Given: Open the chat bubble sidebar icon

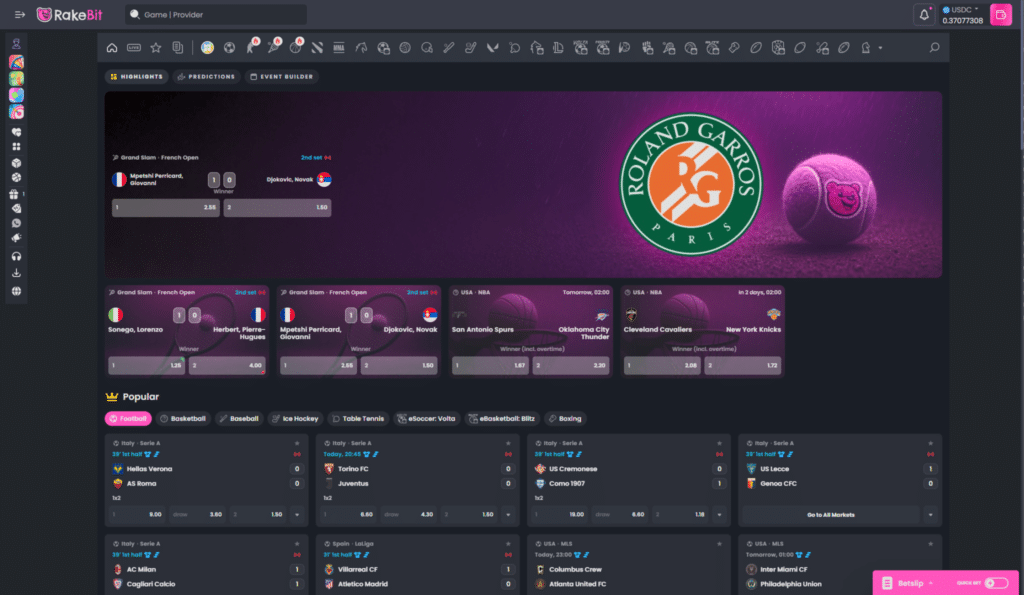Looking at the screenshot, I should click(x=16, y=223).
